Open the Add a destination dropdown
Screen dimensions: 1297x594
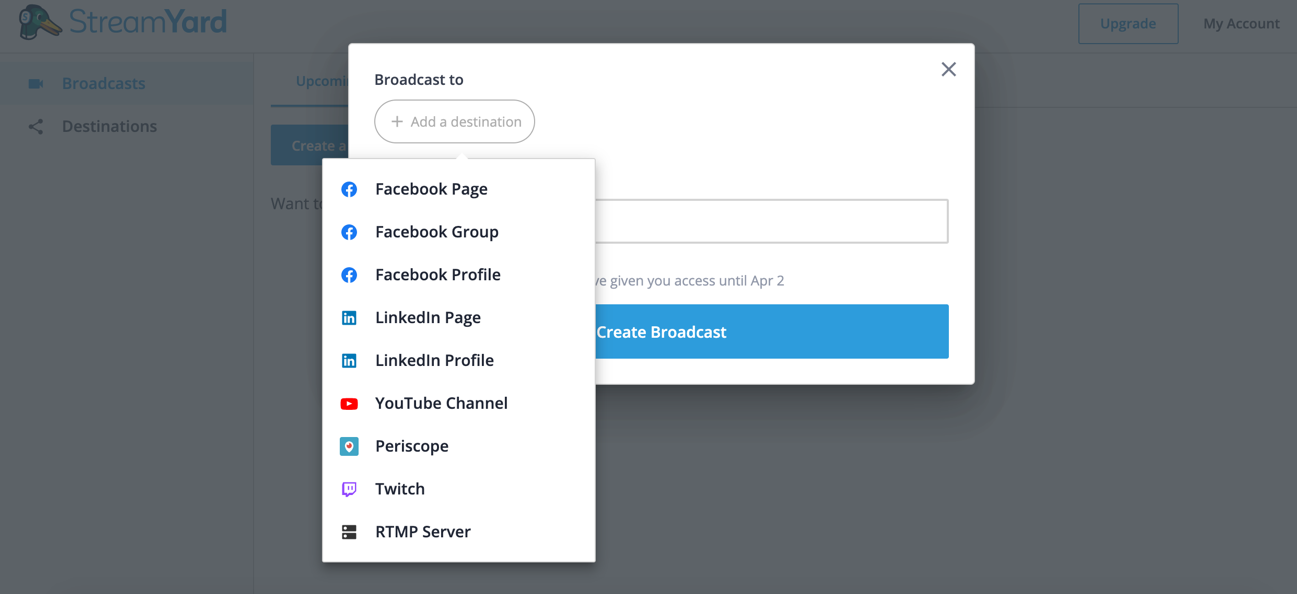click(x=454, y=121)
